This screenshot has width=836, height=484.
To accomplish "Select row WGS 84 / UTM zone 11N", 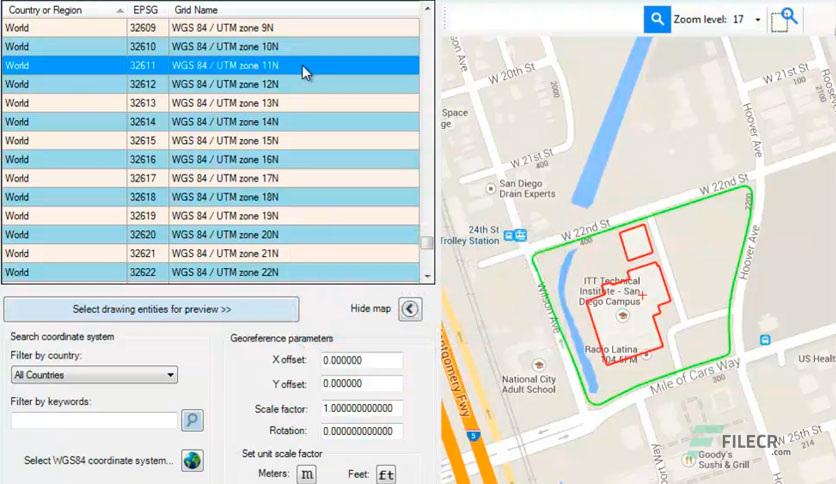I will [x=211, y=66].
